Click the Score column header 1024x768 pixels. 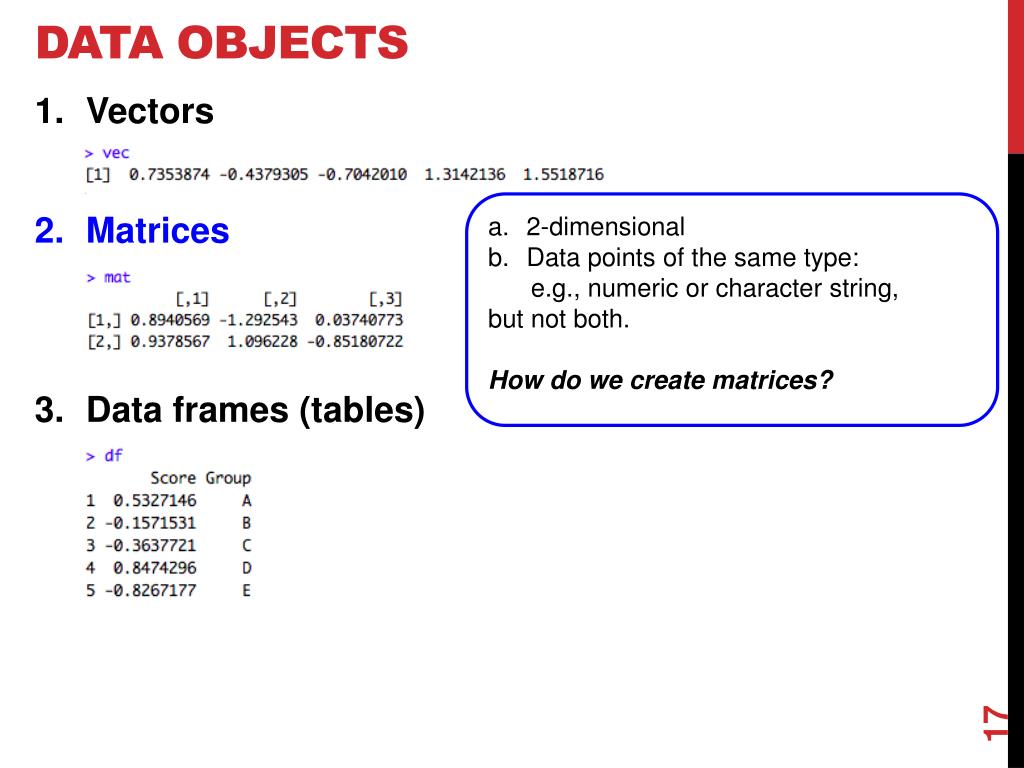tap(173, 478)
